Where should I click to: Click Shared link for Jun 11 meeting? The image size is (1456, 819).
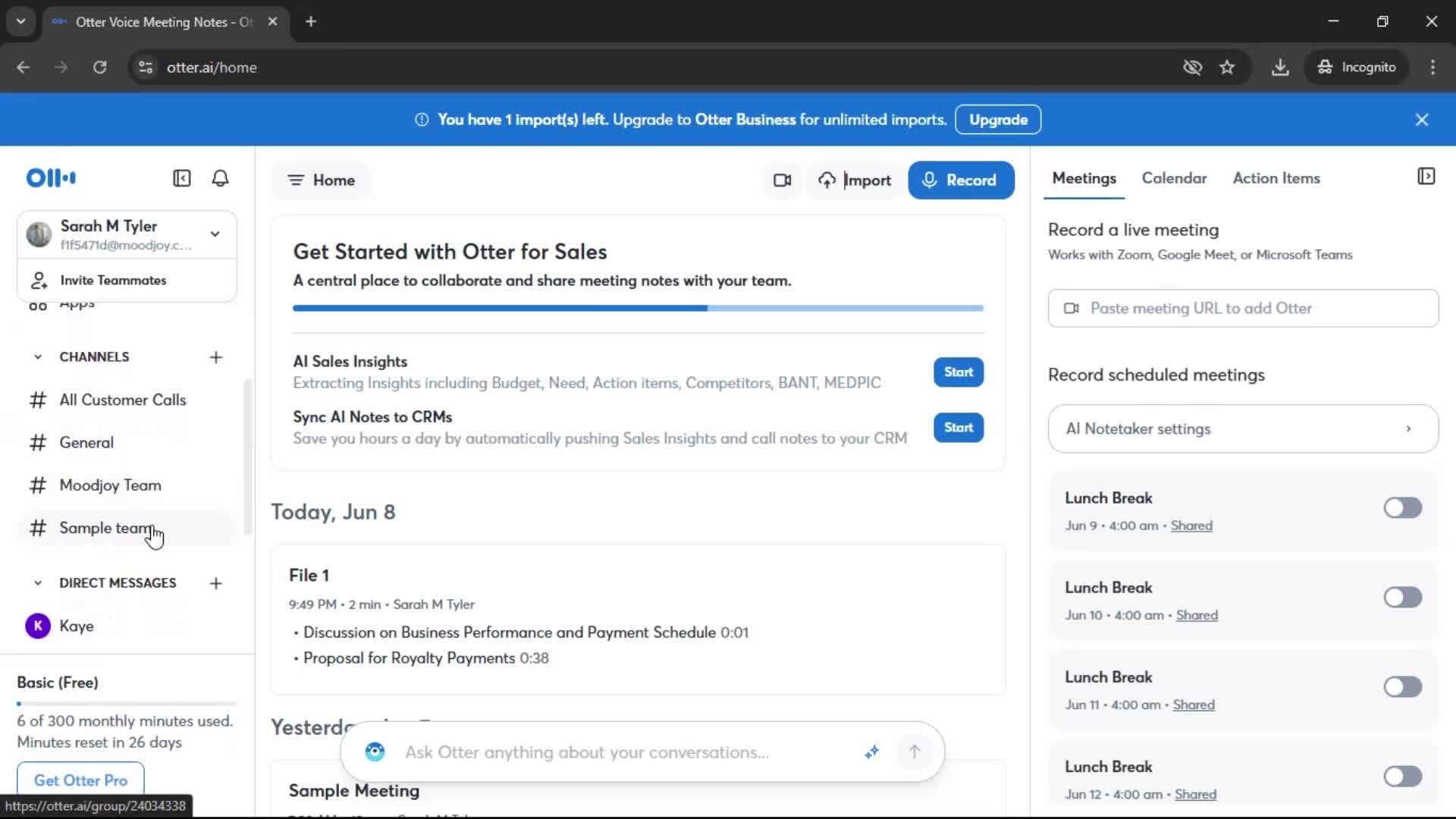click(1194, 704)
